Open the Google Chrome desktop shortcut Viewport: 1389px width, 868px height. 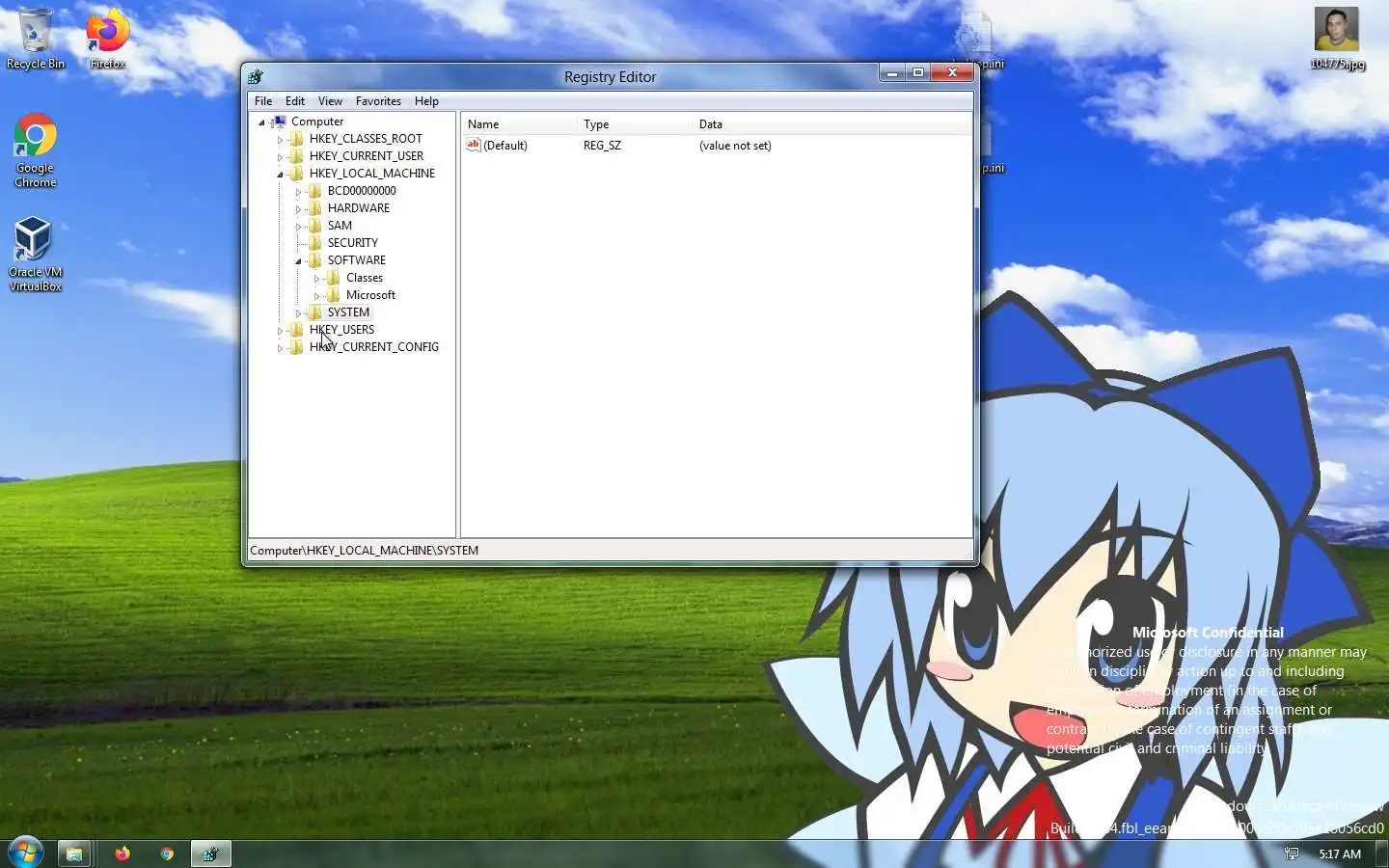pos(36,150)
